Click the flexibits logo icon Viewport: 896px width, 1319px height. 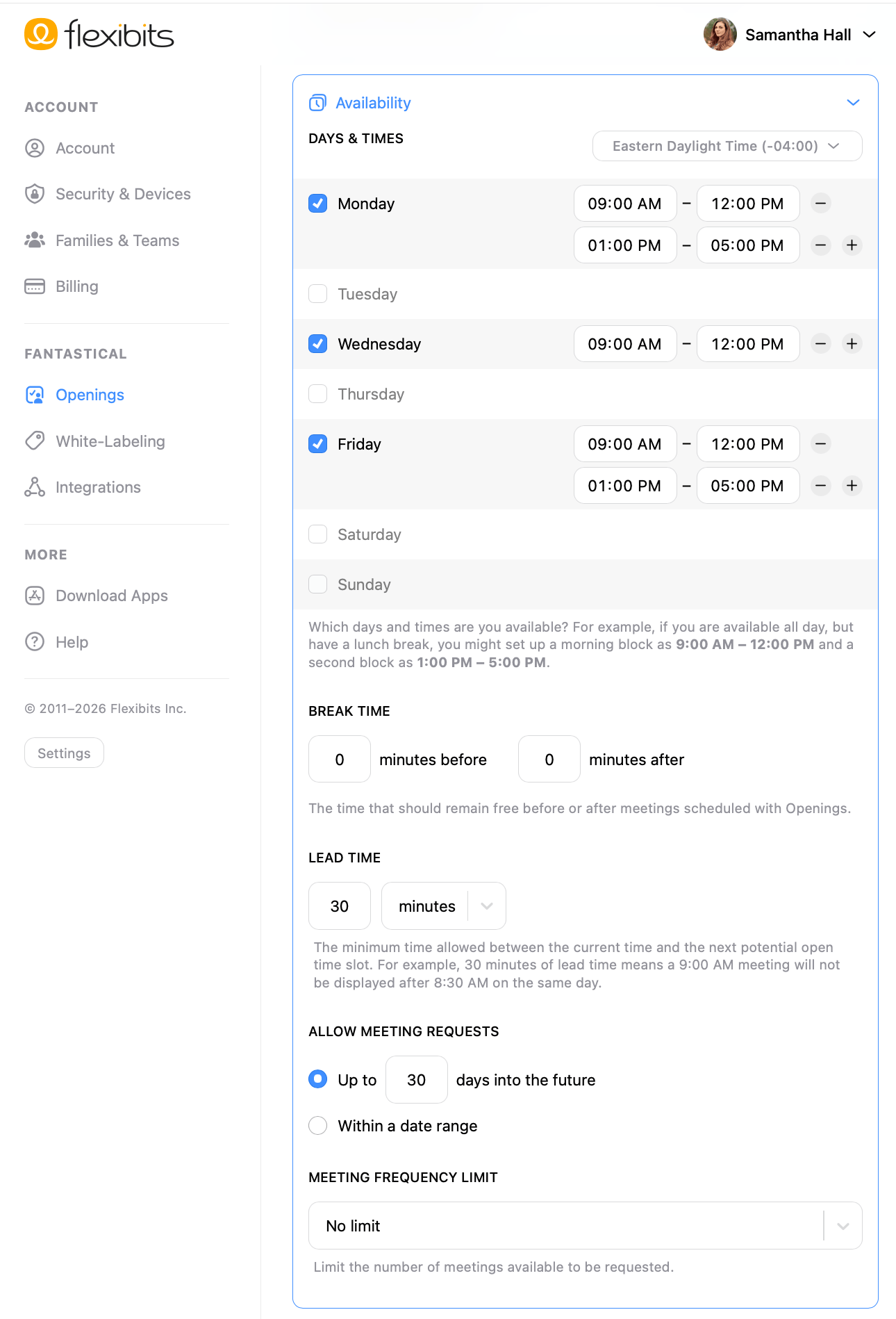pyautogui.click(x=40, y=34)
